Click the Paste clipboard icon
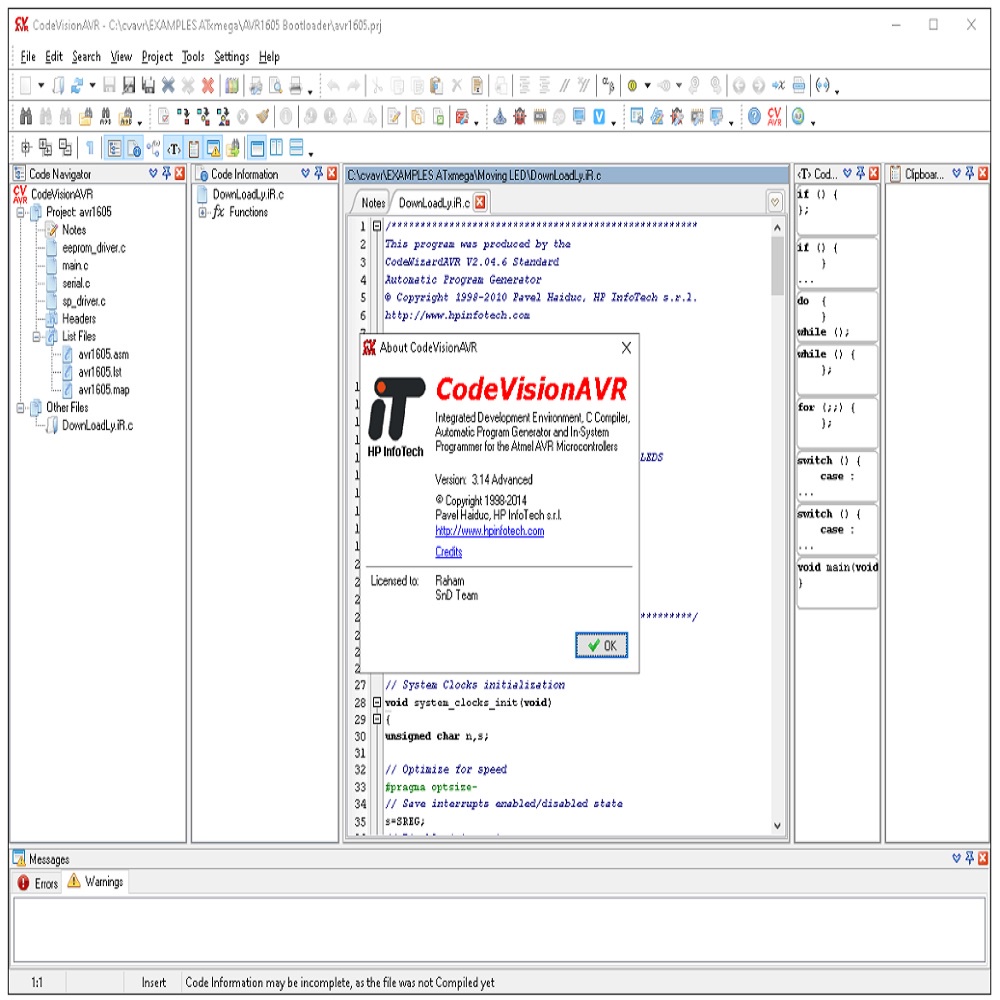The width and height of the screenshot is (1000, 1000). [x=436, y=85]
